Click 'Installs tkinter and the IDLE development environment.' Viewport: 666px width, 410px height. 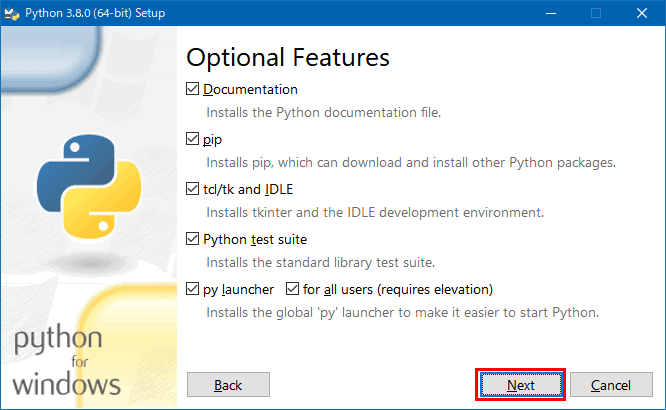pos(375,212)
